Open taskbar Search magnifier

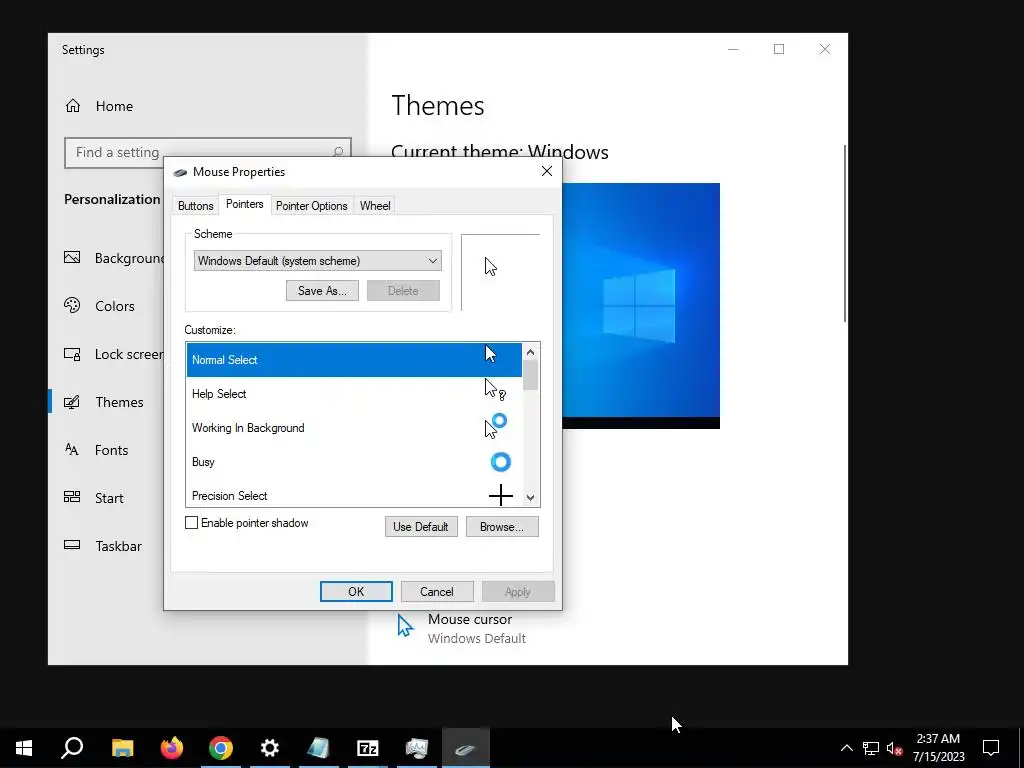pos(72,748)
